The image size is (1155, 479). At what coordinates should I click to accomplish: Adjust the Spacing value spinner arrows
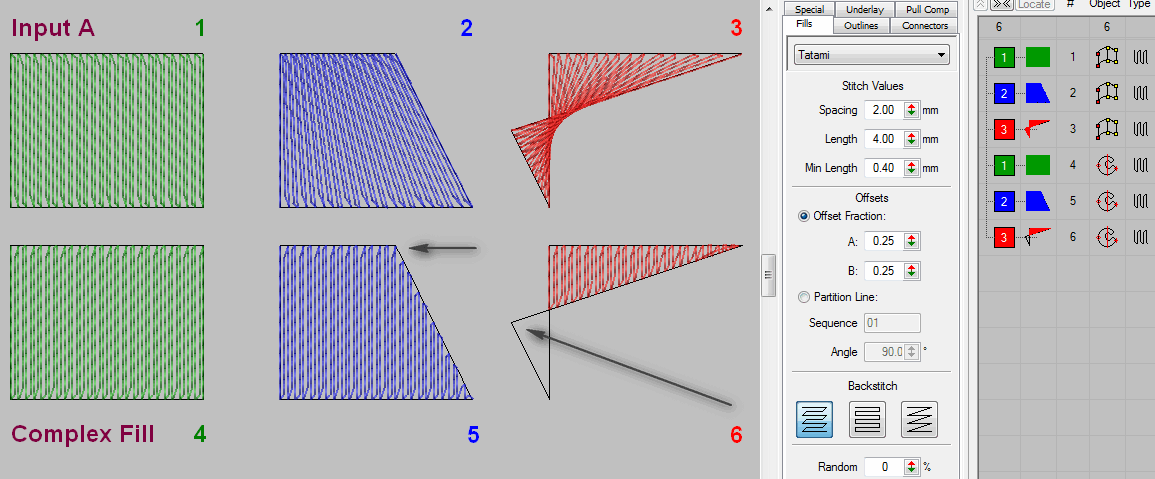pyautogui.click(x=911, y=110)
